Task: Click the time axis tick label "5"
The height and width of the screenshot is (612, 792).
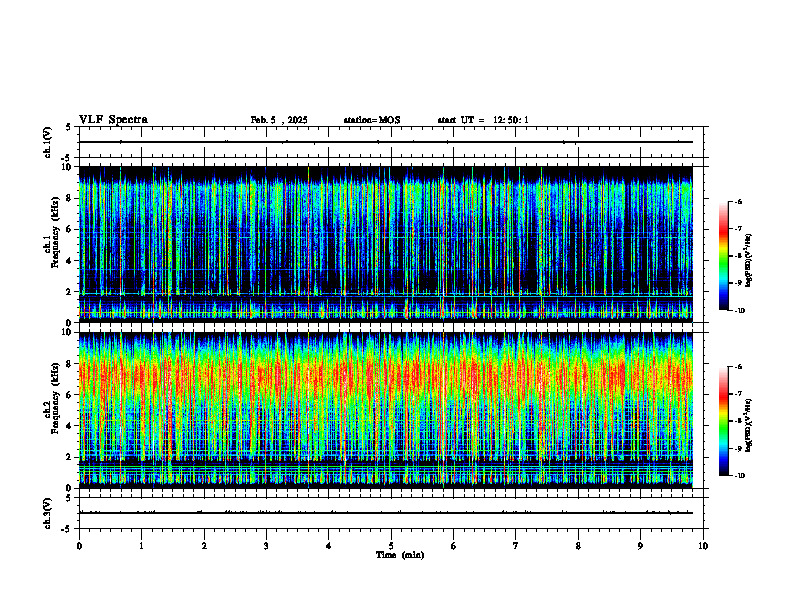Action: tap(391, 546)
